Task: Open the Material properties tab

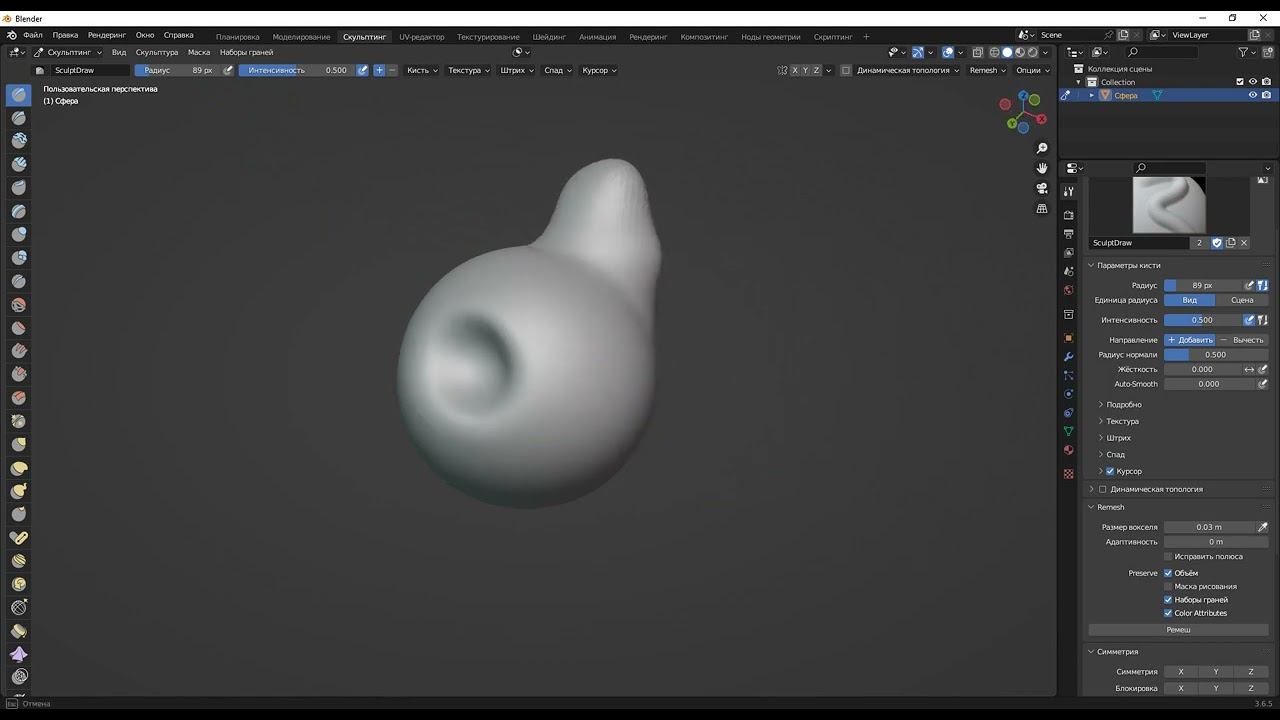Action: 1069,450
